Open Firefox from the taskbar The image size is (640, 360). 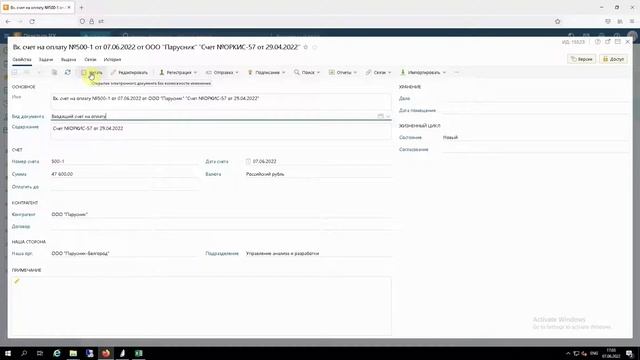pos(106,353)
